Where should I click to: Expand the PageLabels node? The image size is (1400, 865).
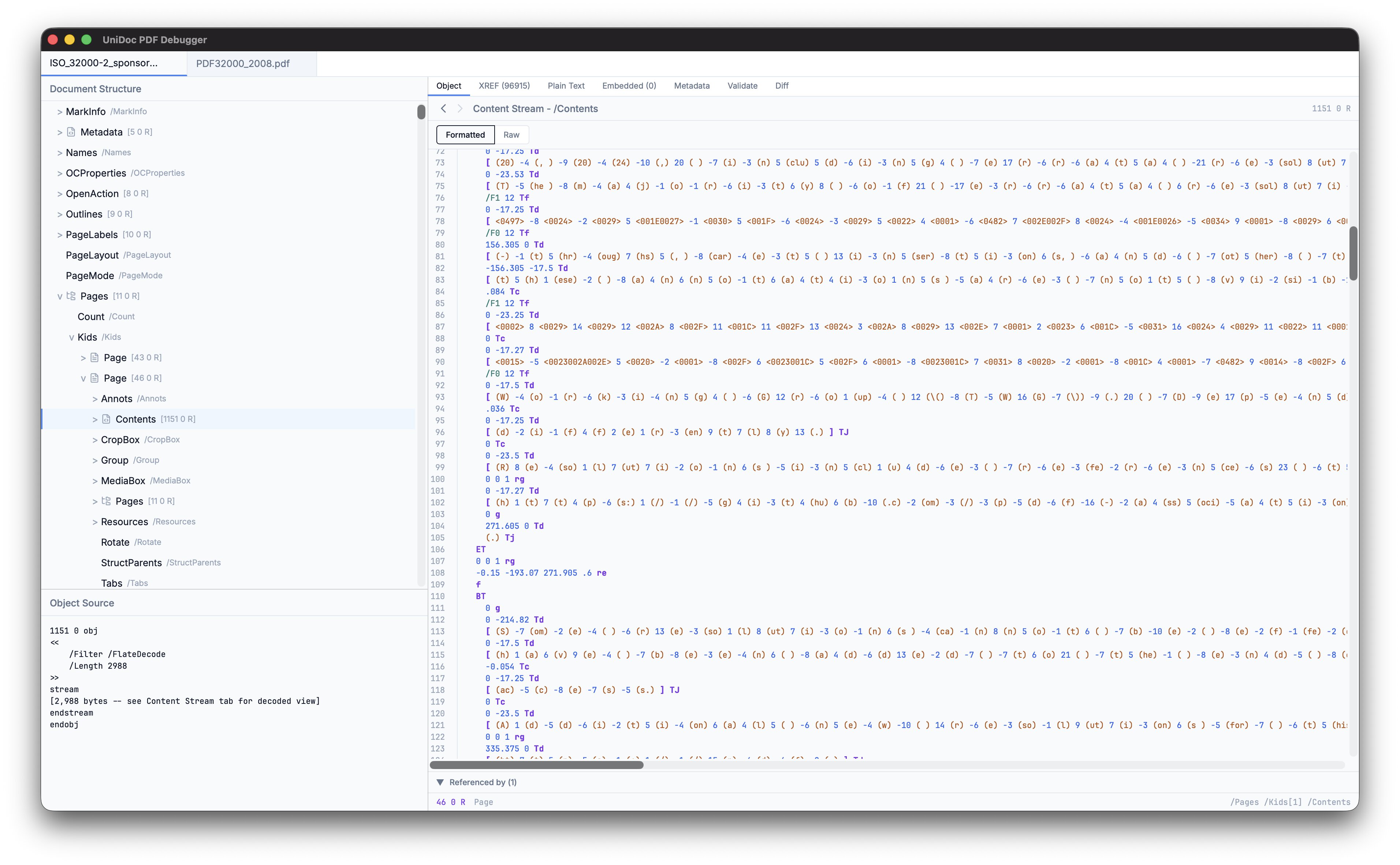(x=59, y=234)
